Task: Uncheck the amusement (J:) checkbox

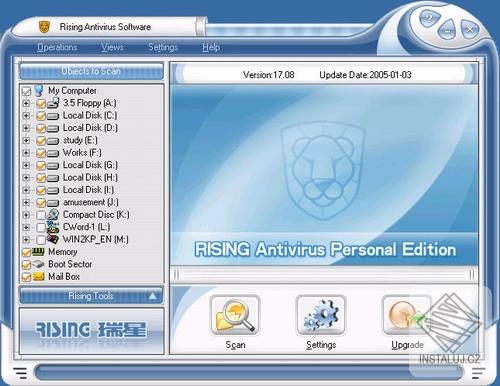Action: tap(41, 203)
